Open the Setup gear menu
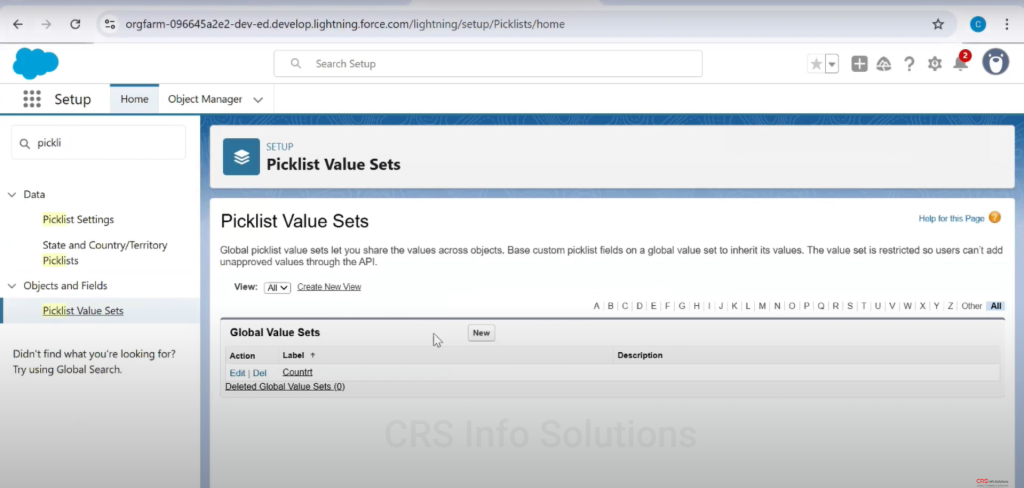 935,63
